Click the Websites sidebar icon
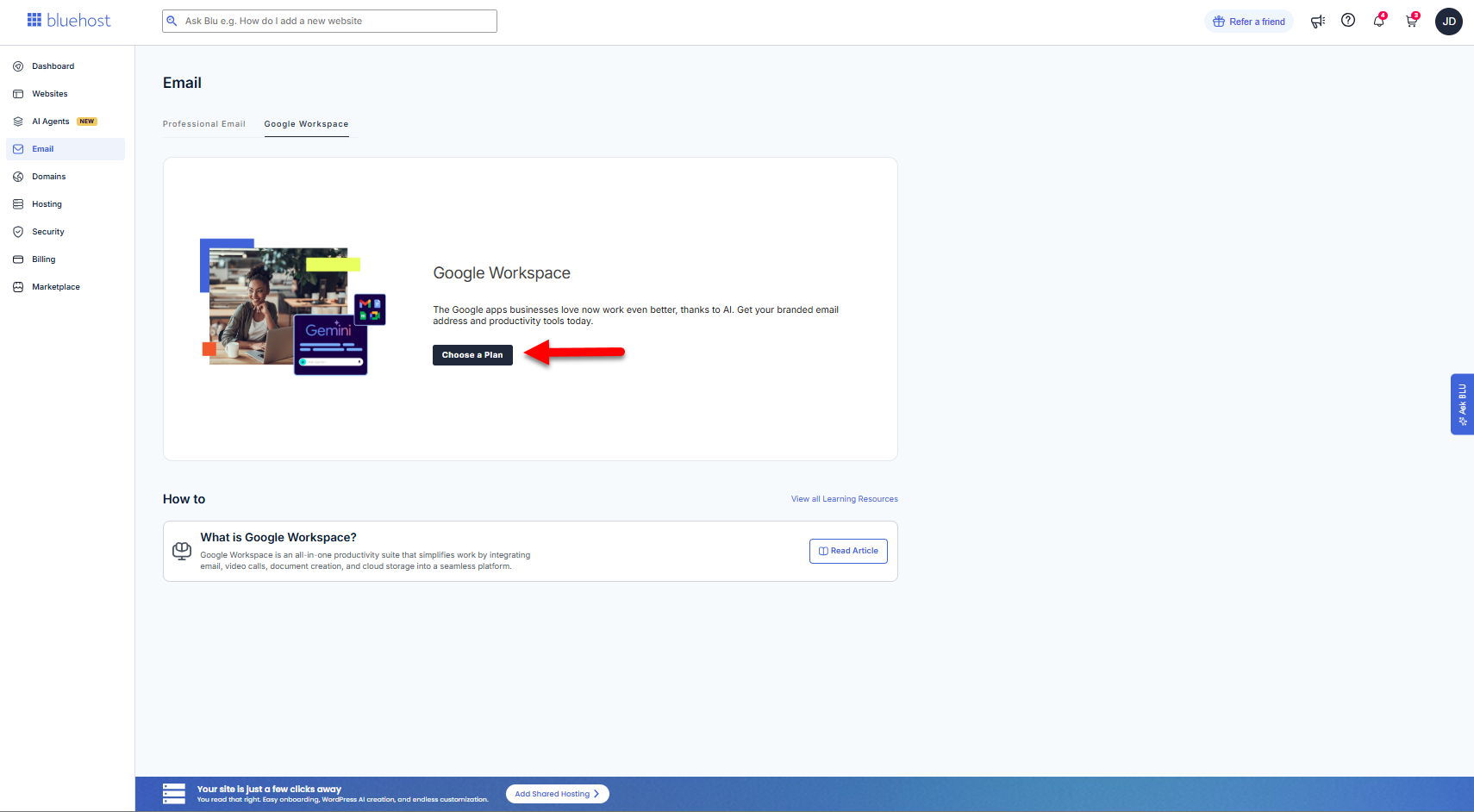This screenshot has width=1474, height=812. click(18, 94)
